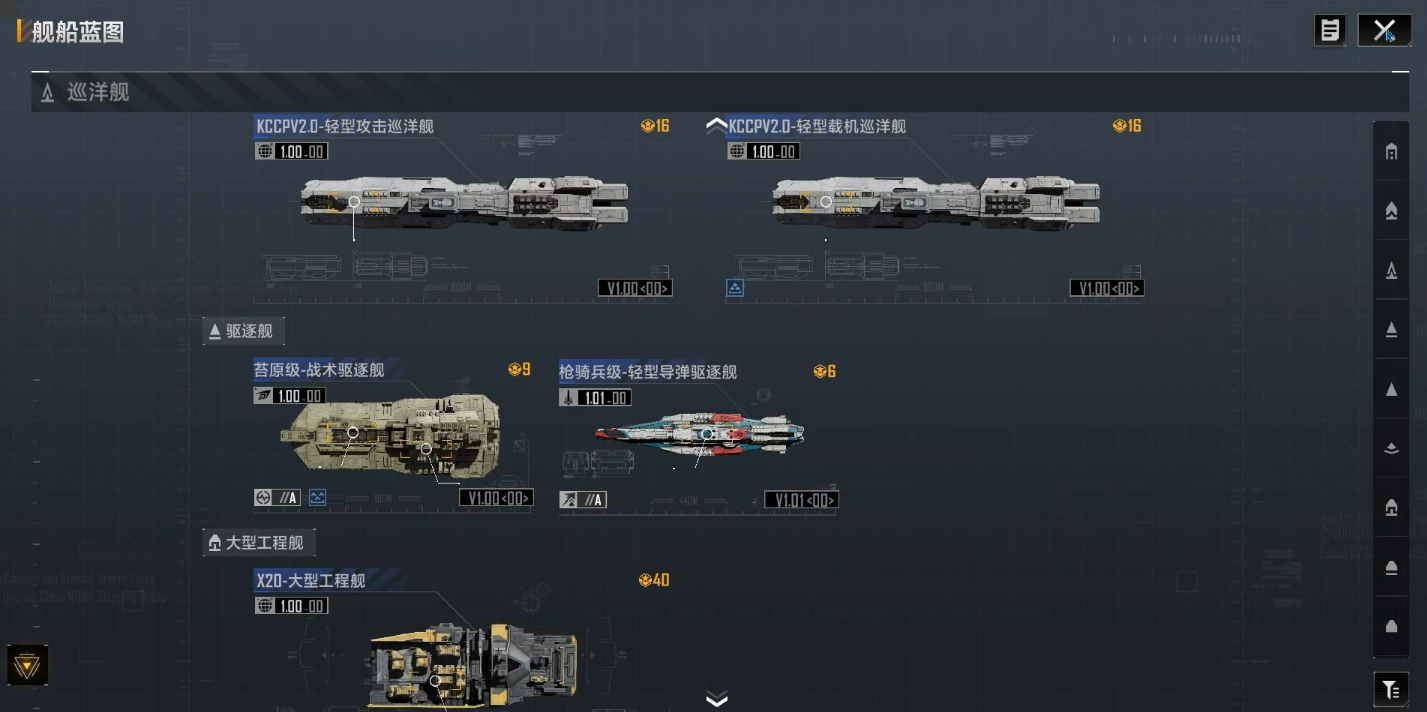1427x712 pixels.
Task: Select the topmost ship class sidebar icon
Action: tap(1391, 152)
